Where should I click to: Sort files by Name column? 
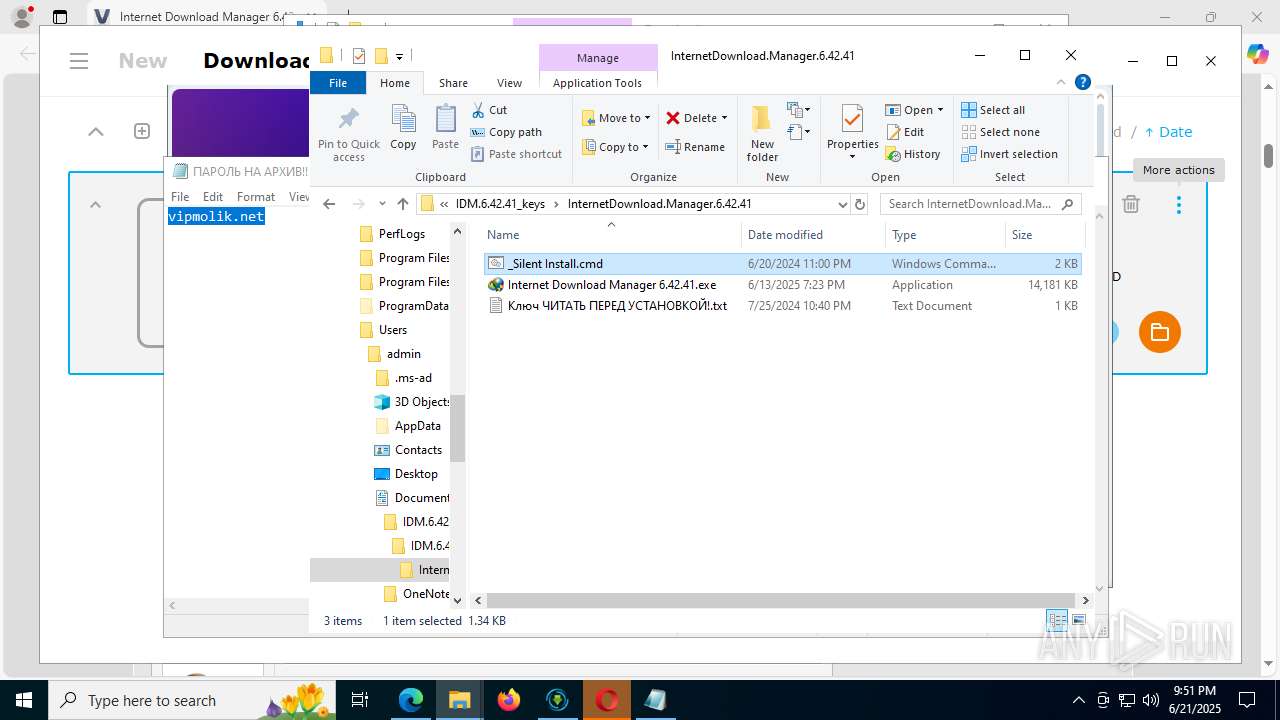[x=610, y=235]
